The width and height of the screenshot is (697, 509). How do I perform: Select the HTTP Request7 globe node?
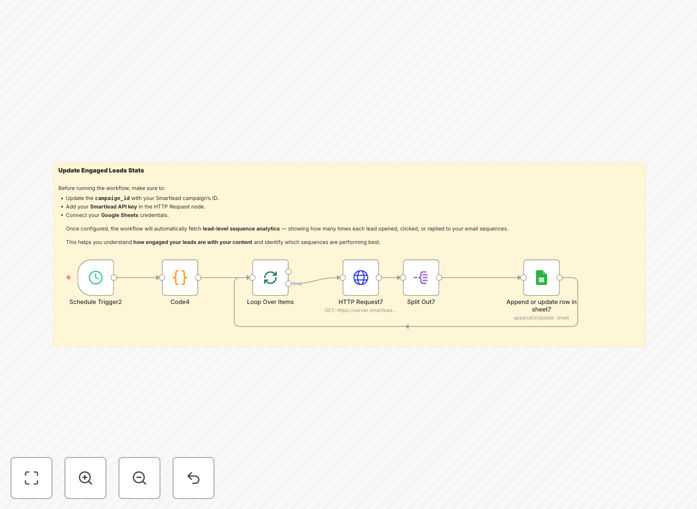click(x=361, y=277)
